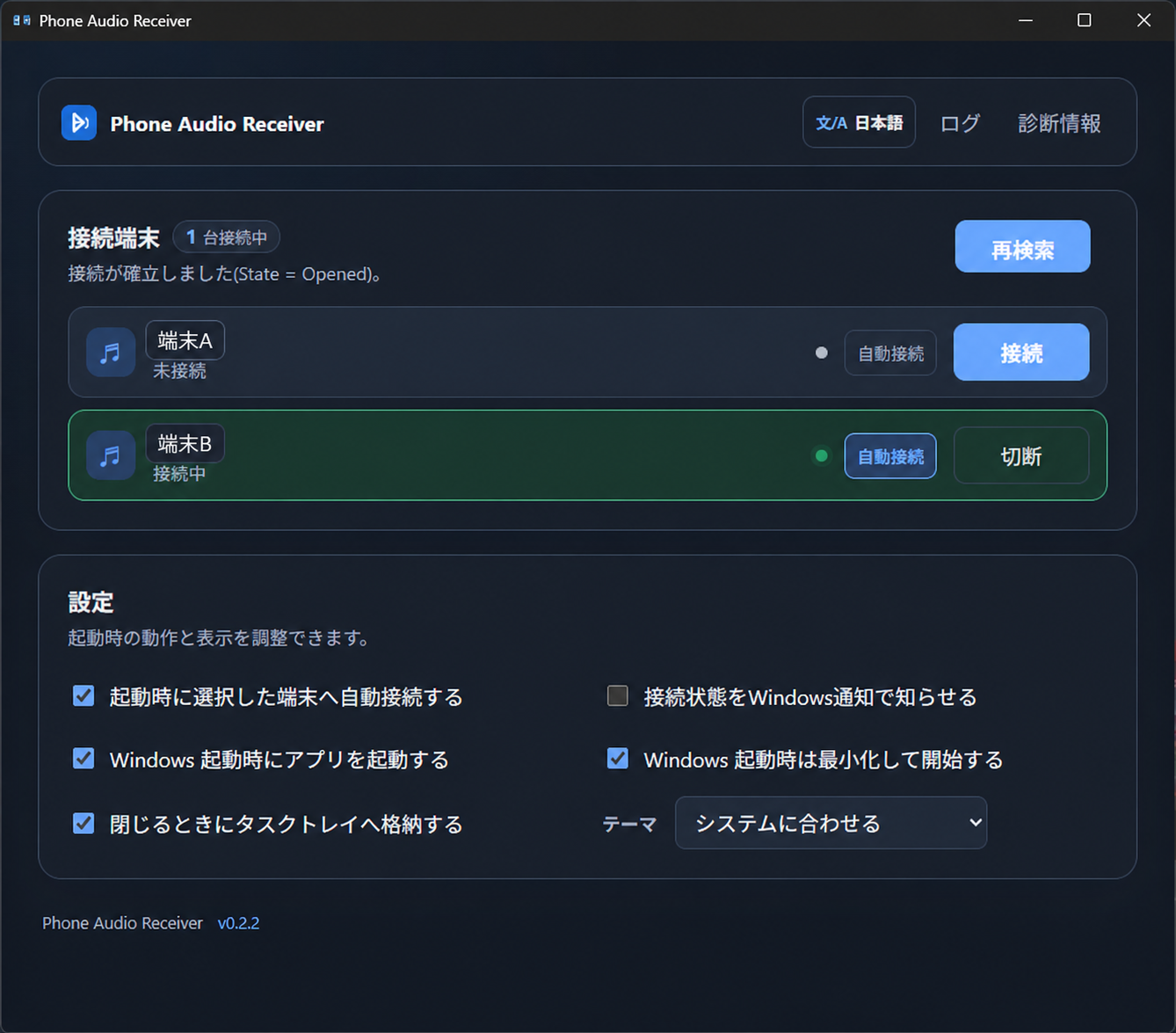Click the Phone Audio Receiver logo icon
The width and height of the screenshot is (1176, 1033).
79,123
